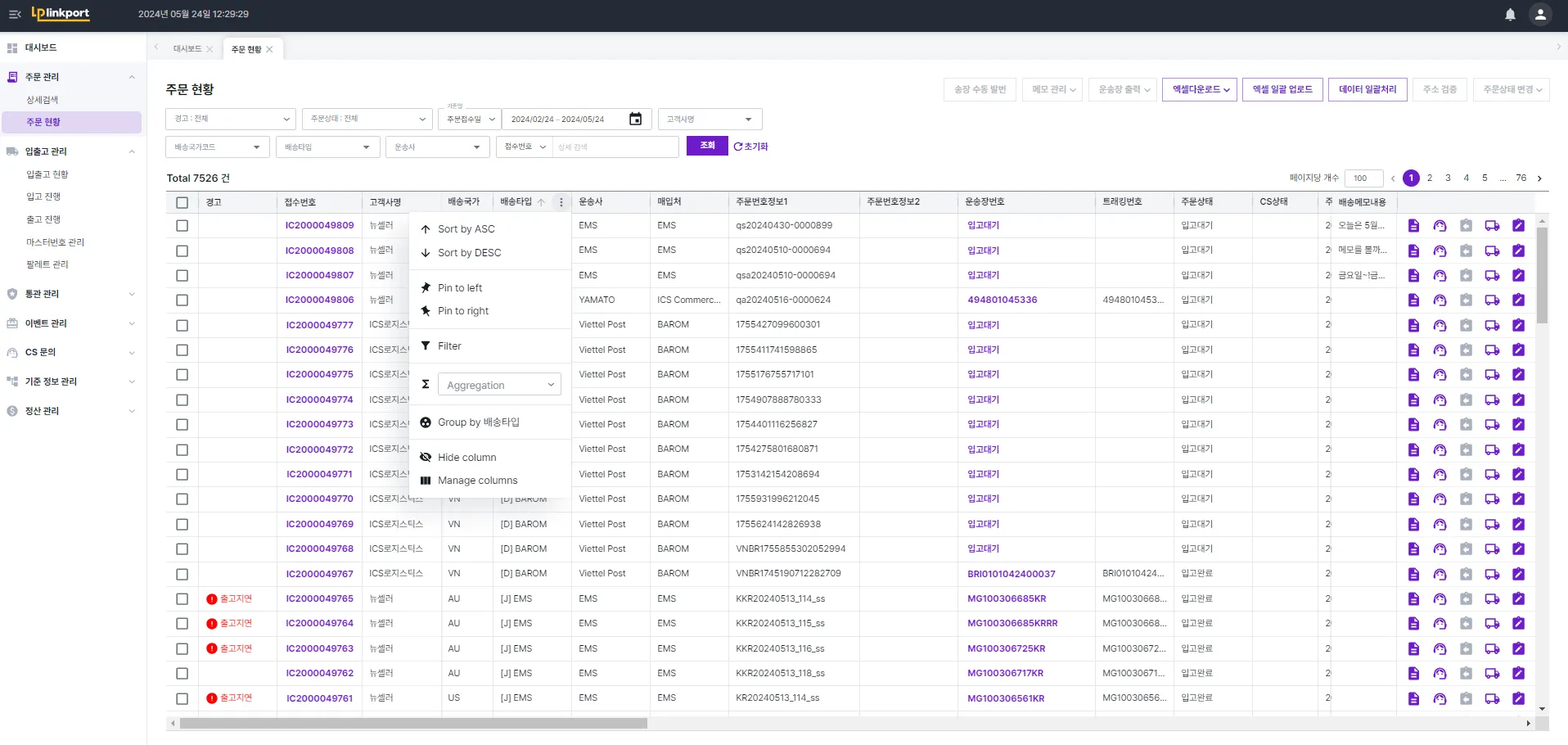Select Hide column from the menu
The image size is (1568, 745).
click(466, 458)
